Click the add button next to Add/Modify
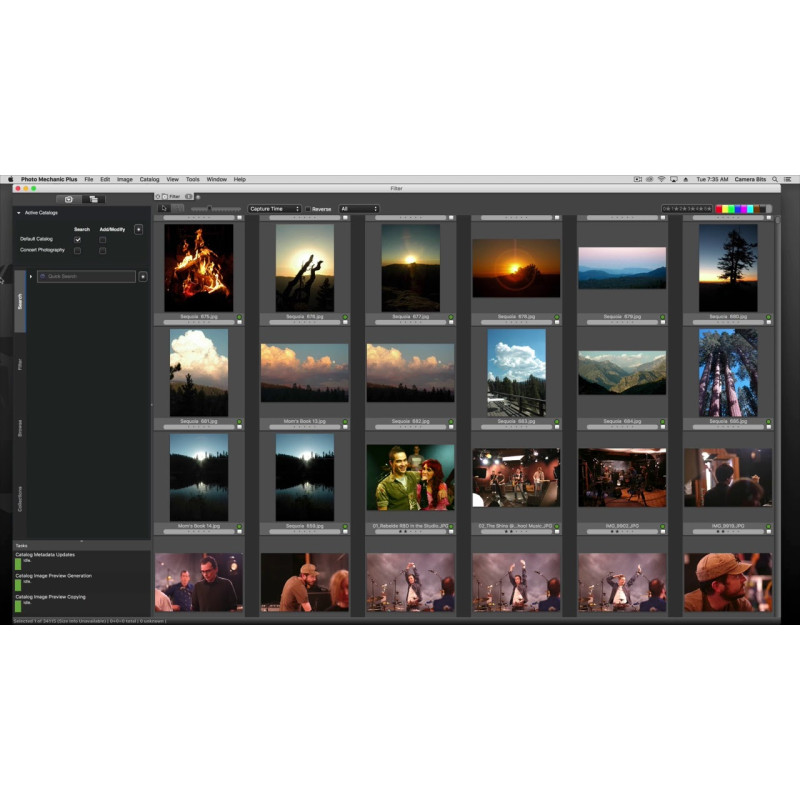 [x=138, y=229]
